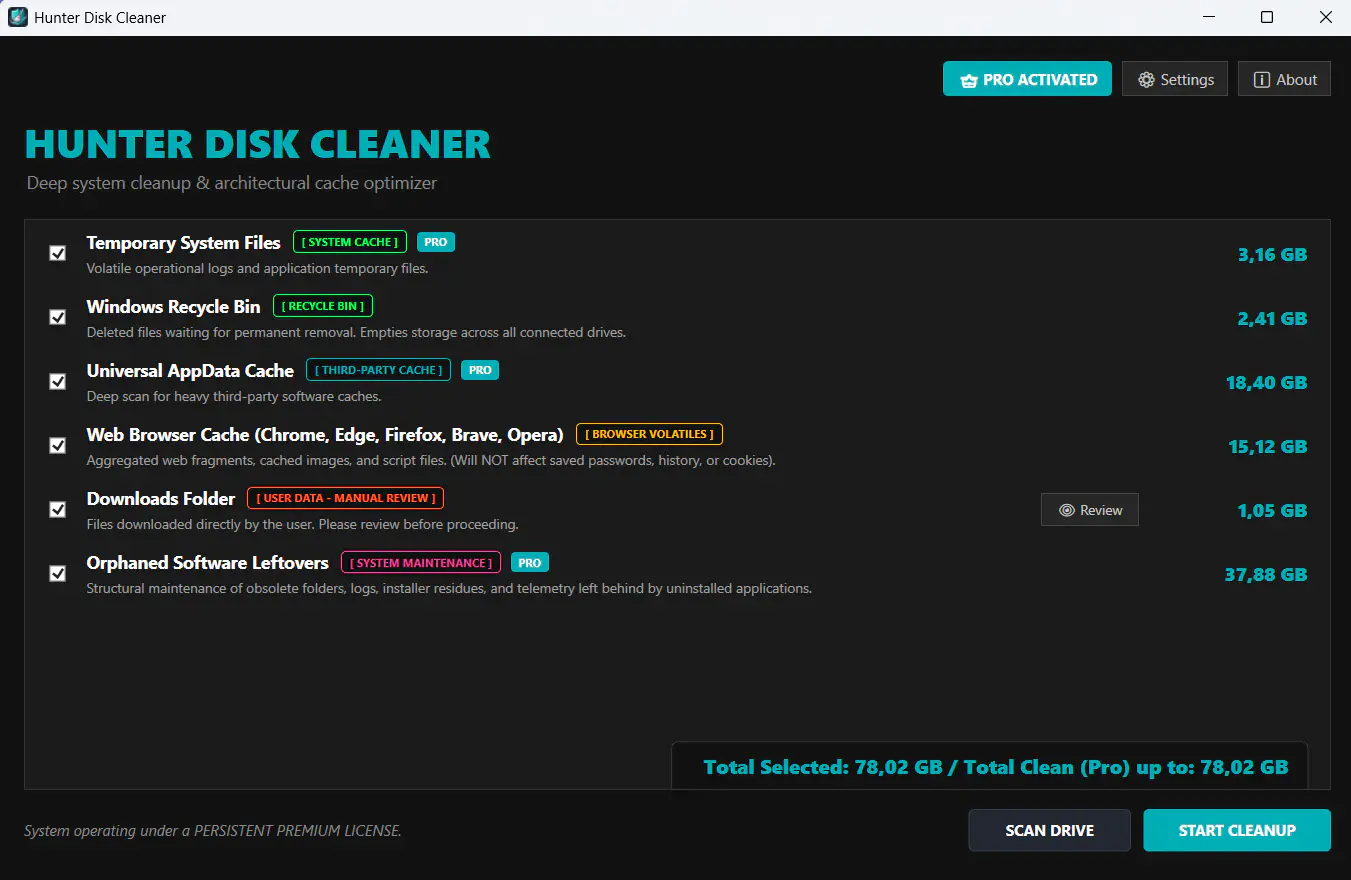Click the Windows Recycle Bin title
Image resolution: width=1351 pixels, height=880 pixels.
point(174,307)
